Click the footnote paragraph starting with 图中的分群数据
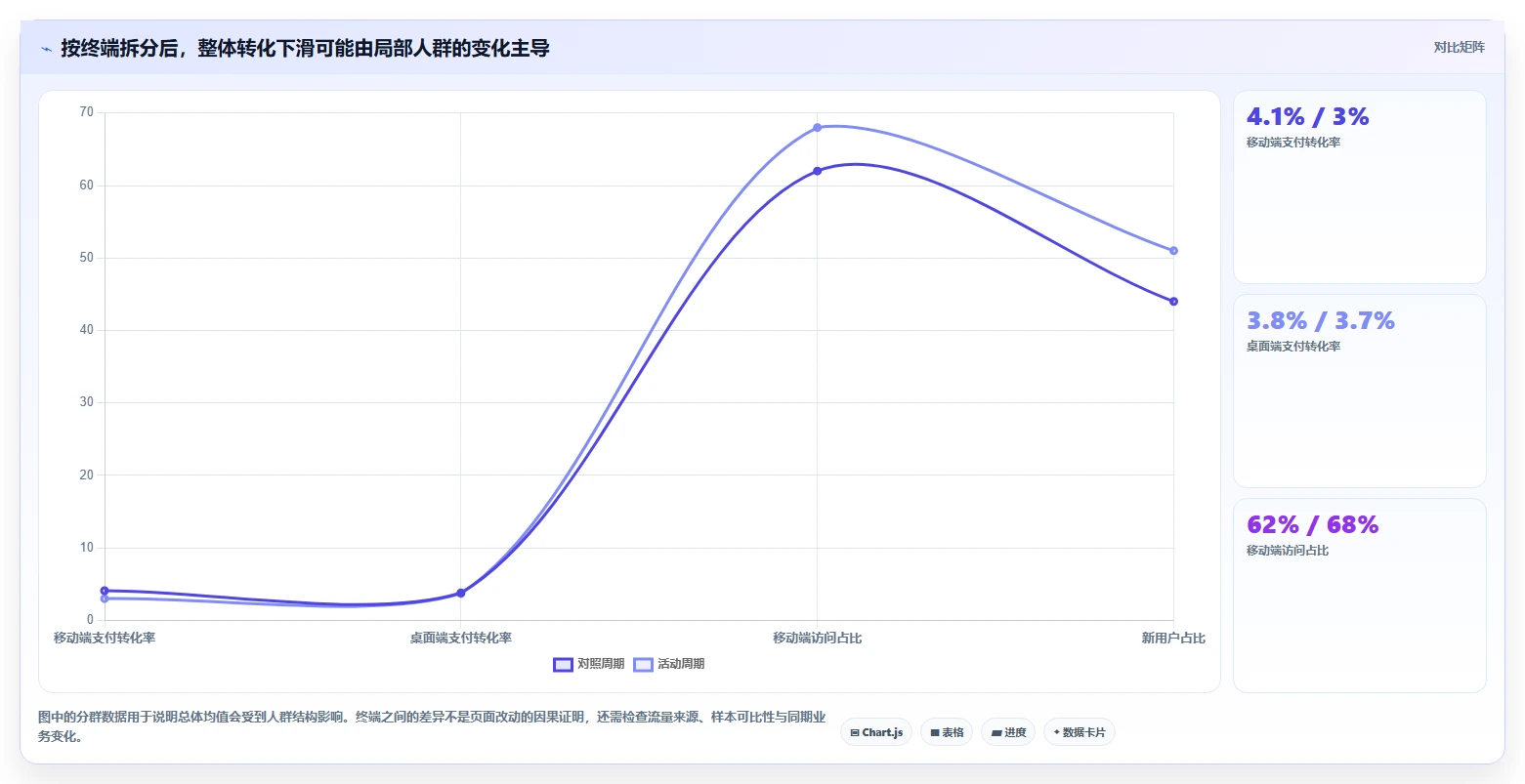The height and width of the screenshot is (784, 1525). pos(432,727)
